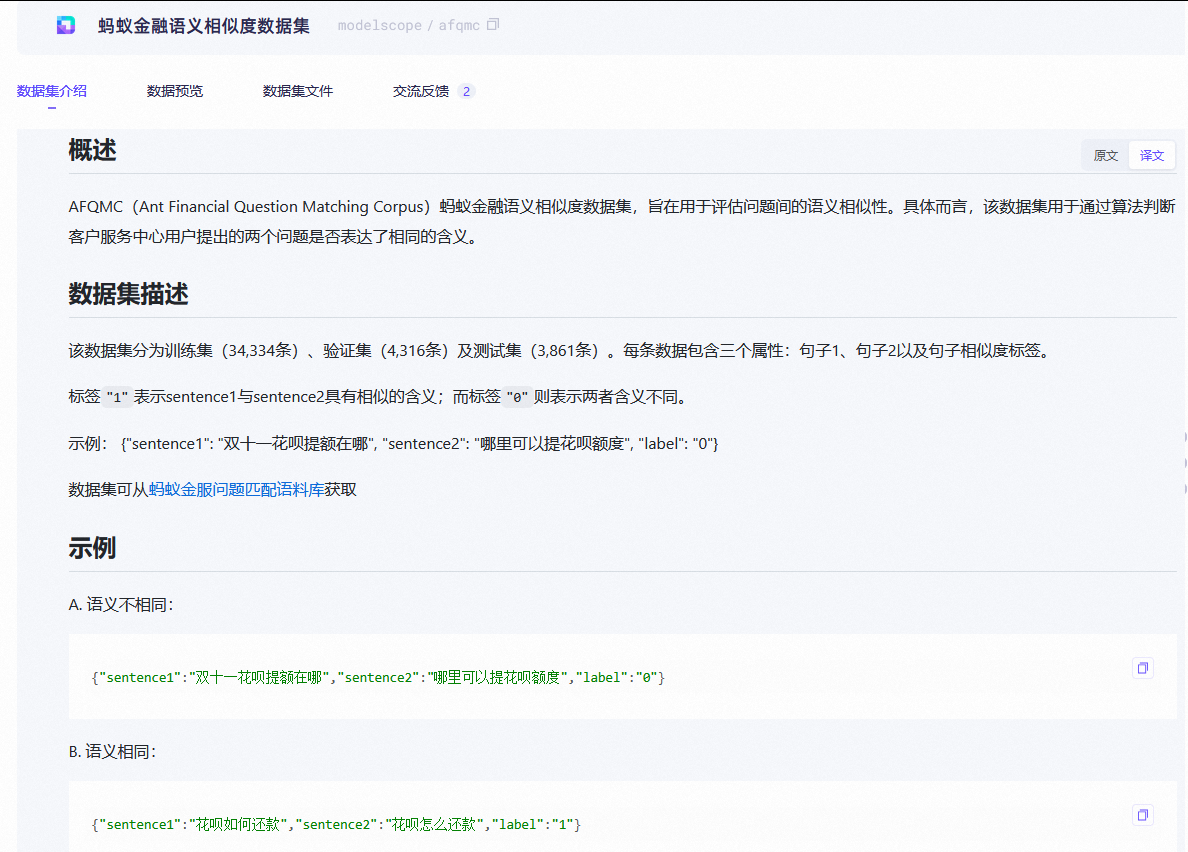This screenshot has height=852, width=1188.
Task: Click the dataset logo icon beside the title
Action: 66,25
